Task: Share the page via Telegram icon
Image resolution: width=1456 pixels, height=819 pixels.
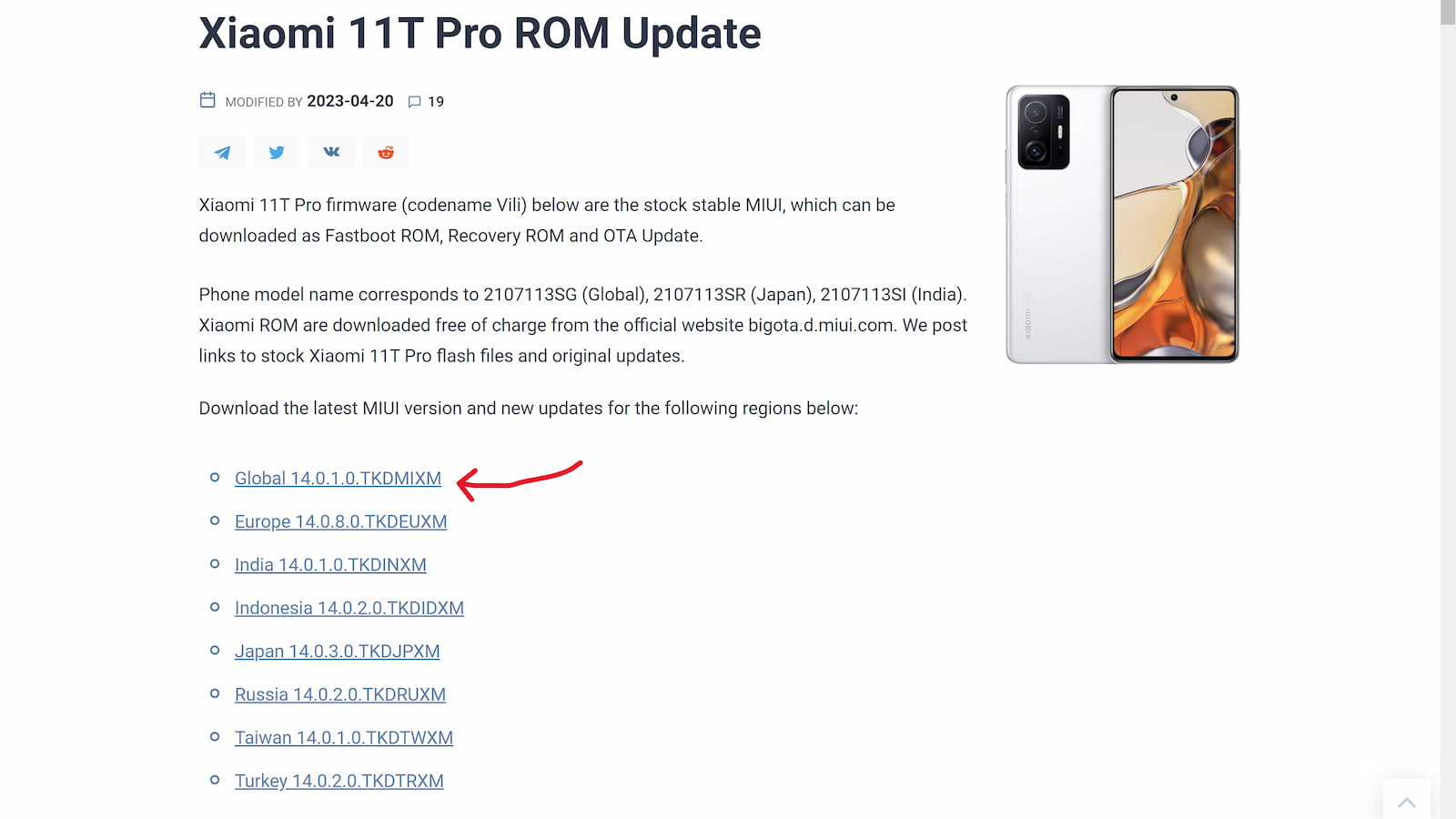Action: (222, 152)
